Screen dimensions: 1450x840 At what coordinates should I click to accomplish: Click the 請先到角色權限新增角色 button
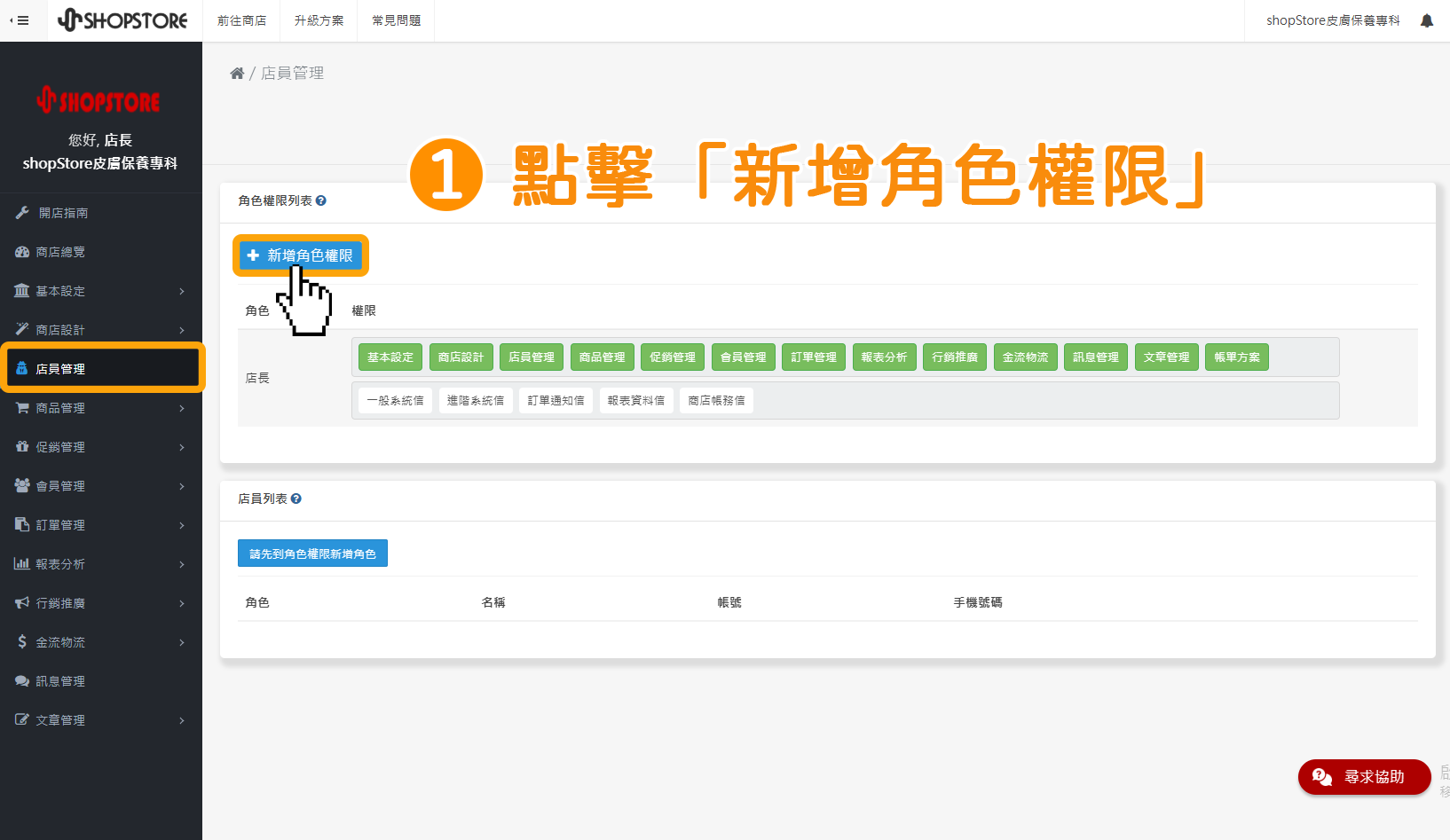click(x=312, y=553)
